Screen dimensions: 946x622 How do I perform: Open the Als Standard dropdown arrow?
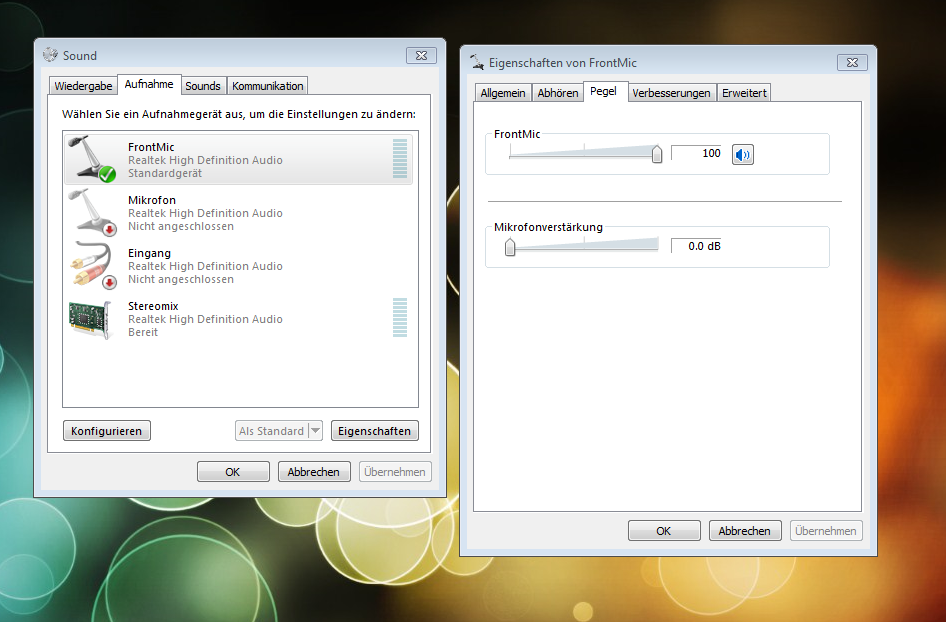point(315,431)
